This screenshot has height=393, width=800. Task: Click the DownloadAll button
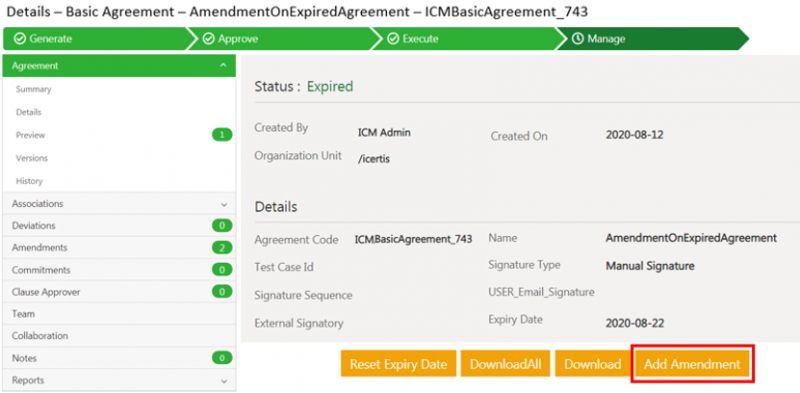[x=506, y=364]
